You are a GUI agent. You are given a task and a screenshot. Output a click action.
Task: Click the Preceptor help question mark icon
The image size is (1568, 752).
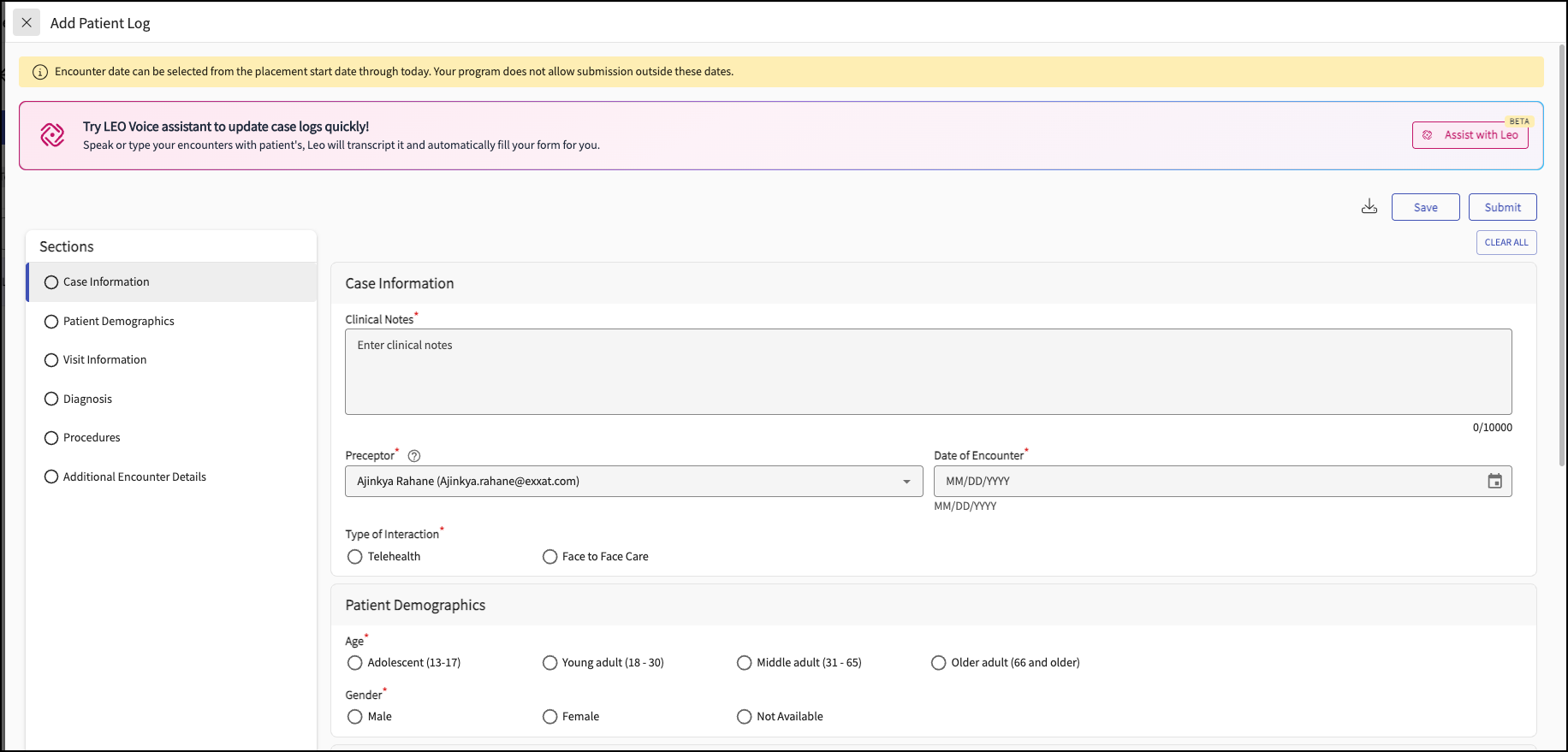pos(414,456)
